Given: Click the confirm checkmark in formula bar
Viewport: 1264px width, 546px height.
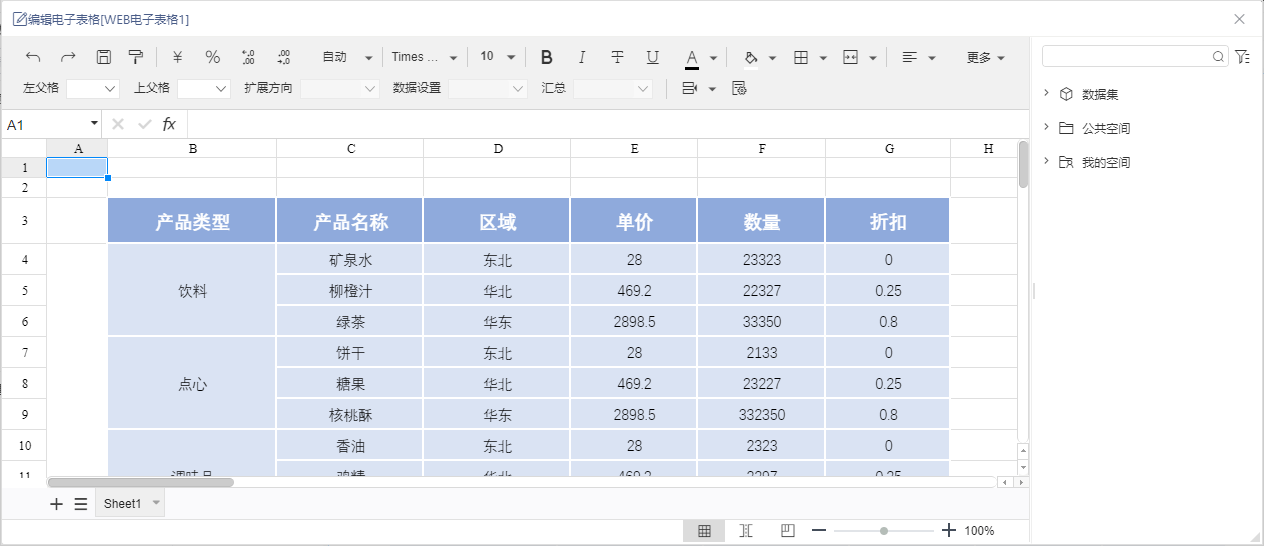Looking at the screenshot, I should pyautogui.click(x=145, y=124).
